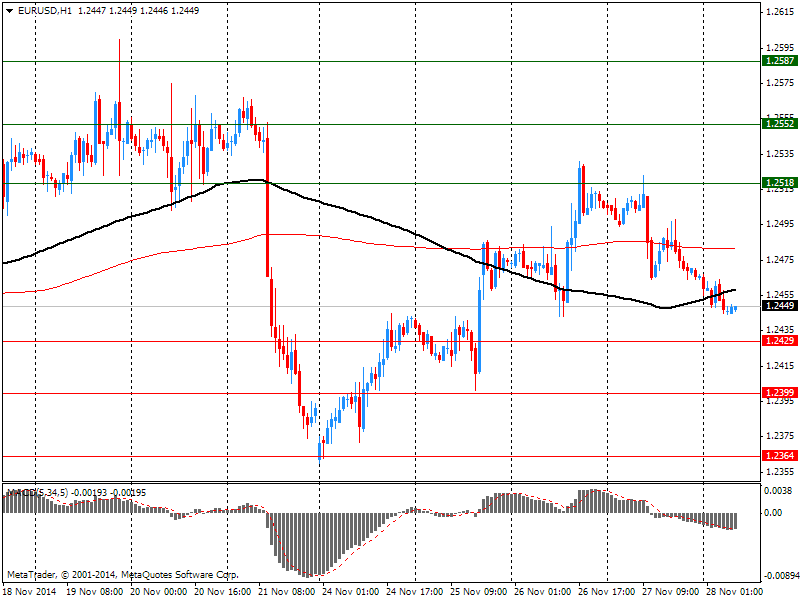Select the 1.2399 red support price label
Screen dimensions: 800x600
(779, 393)
